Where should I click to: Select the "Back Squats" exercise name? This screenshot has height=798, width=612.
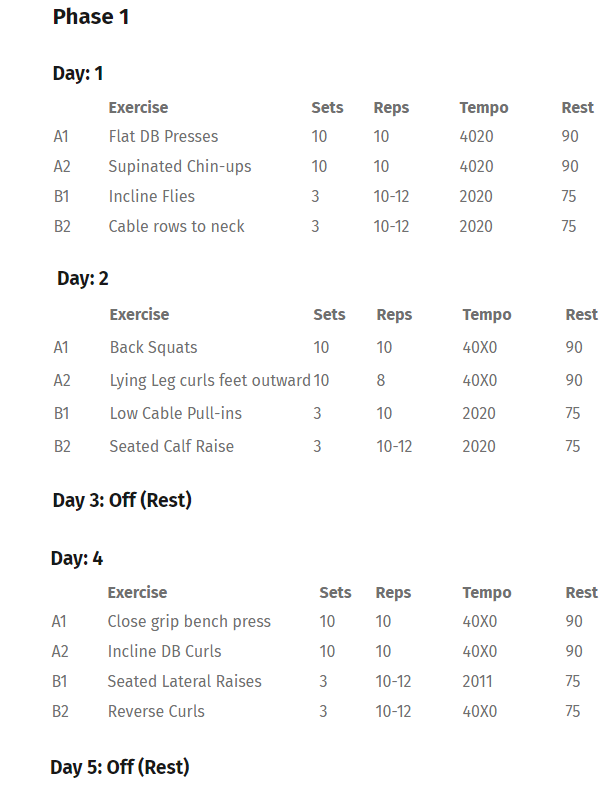[154, 348]
